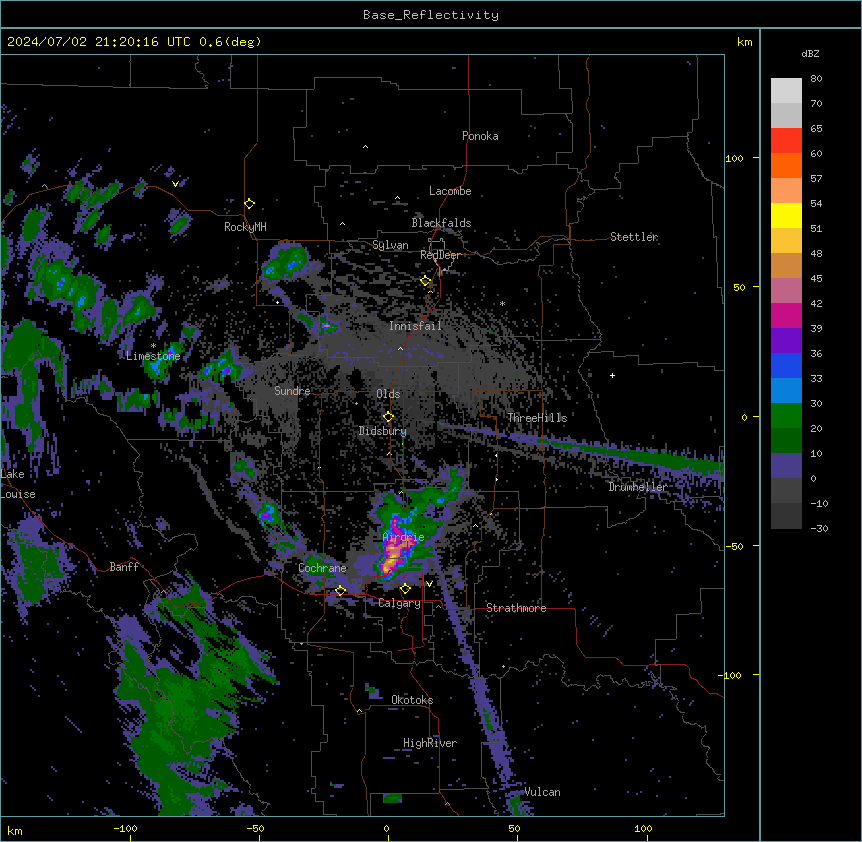Click the Olds town label

388,394
